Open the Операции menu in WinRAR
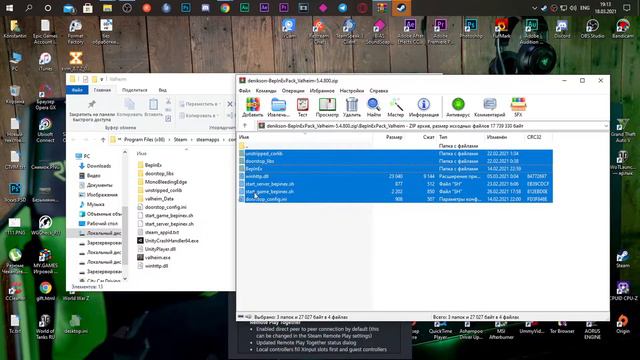Viewport: 640px width, 360px height. pos(293,91)
